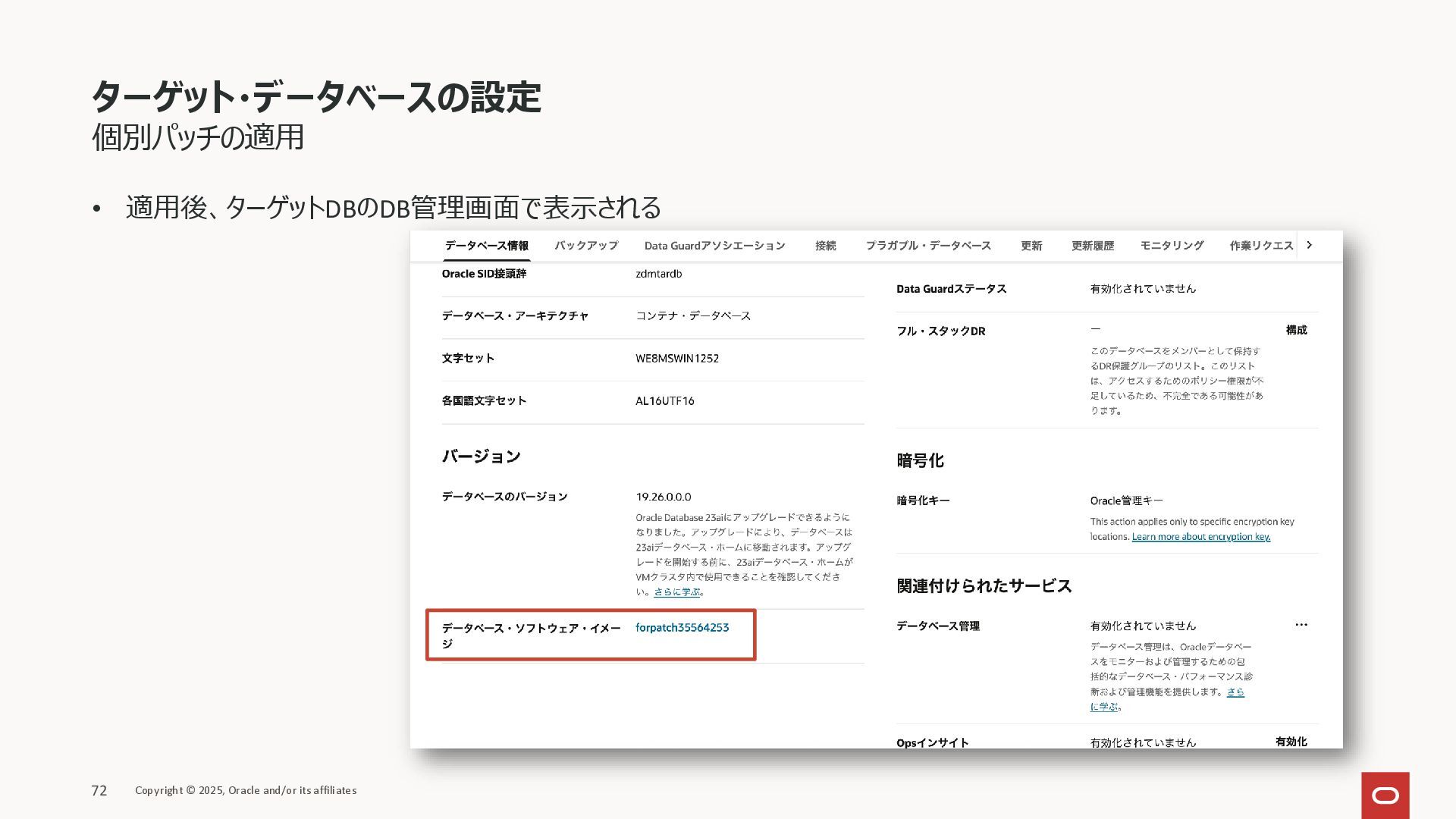
Task: Open プラガブル・データベース tab
Action: 928,246
